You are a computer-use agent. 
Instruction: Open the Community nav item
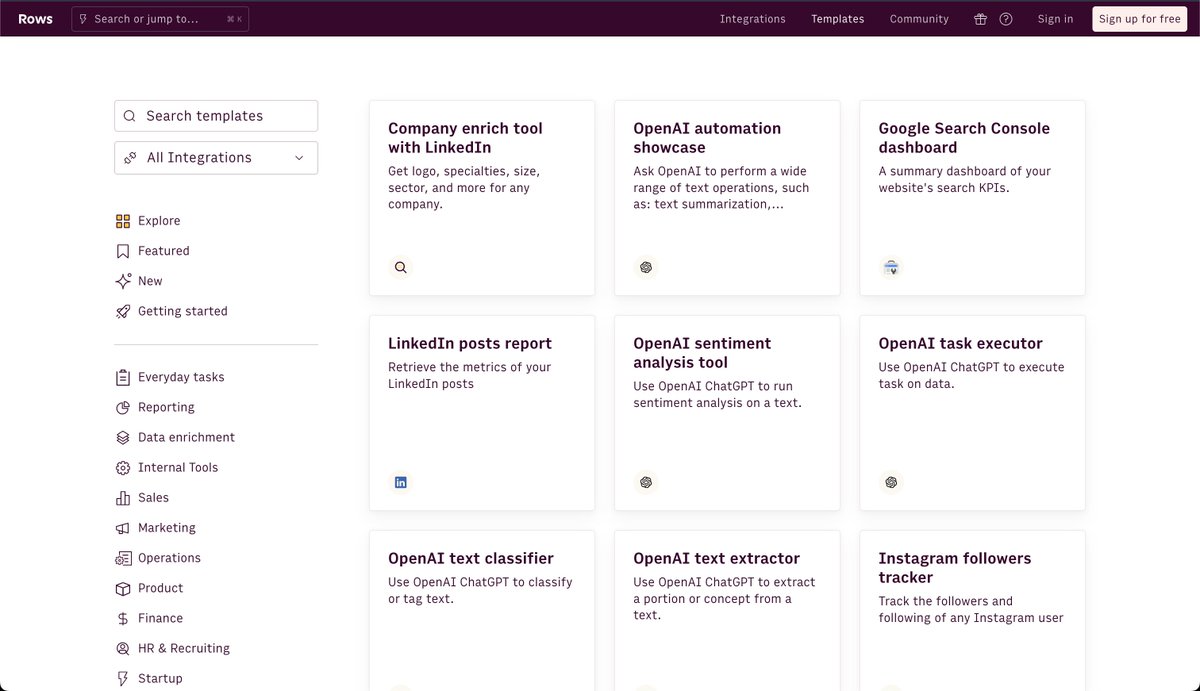pos(919,19)
